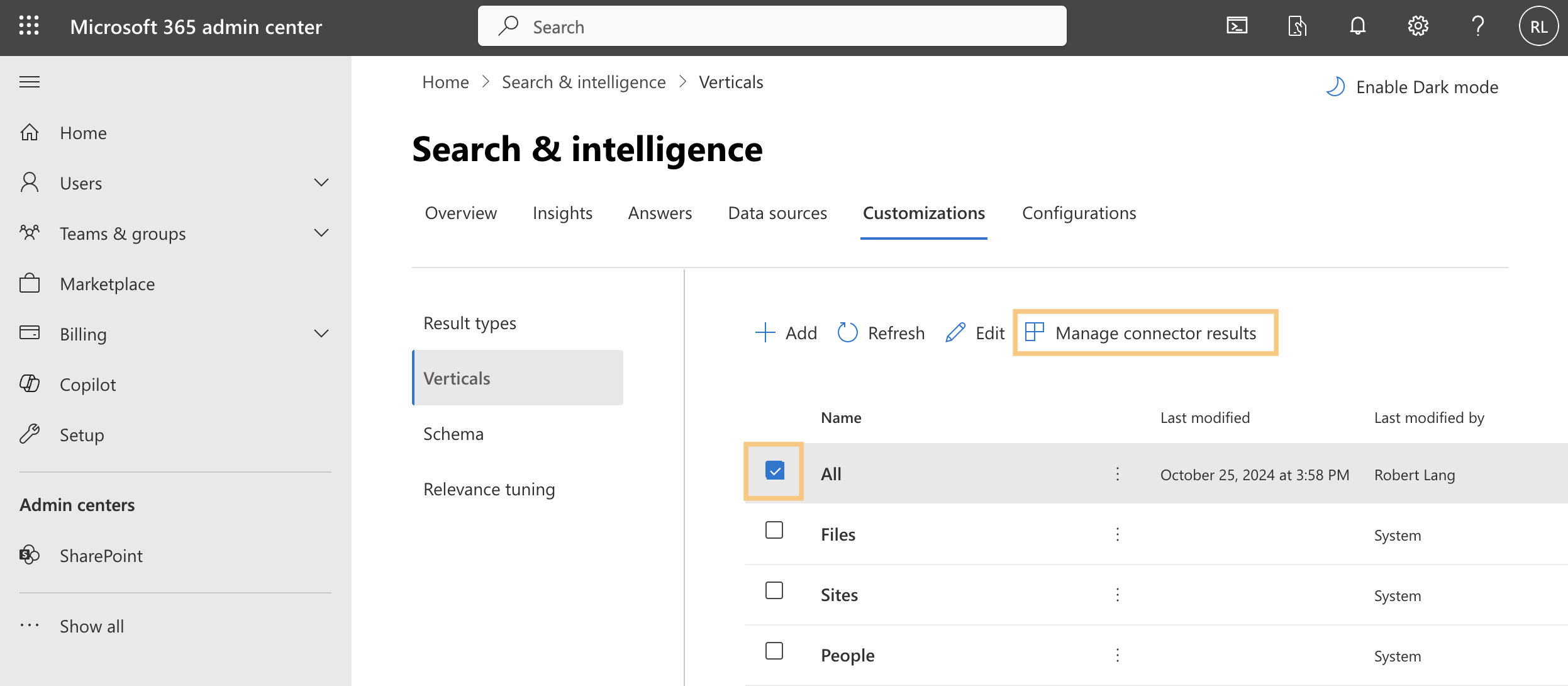
Task: Click Manage connector results button
Action: 1145,333
